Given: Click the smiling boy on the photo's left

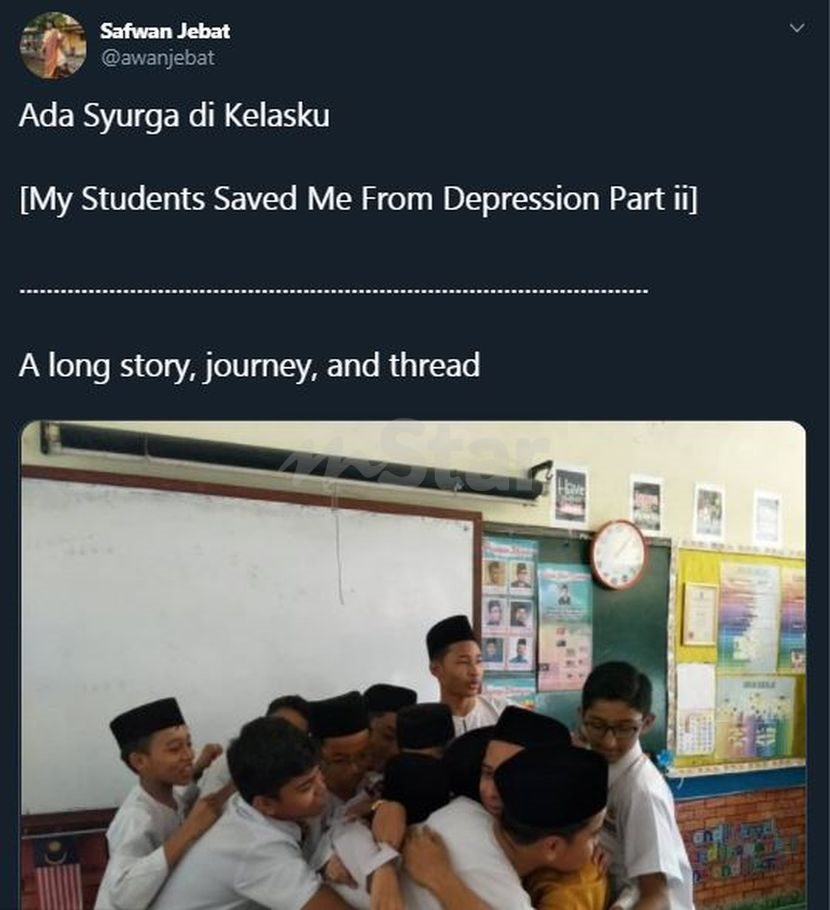Looking at the screenshot, I should tap(154, 772).
